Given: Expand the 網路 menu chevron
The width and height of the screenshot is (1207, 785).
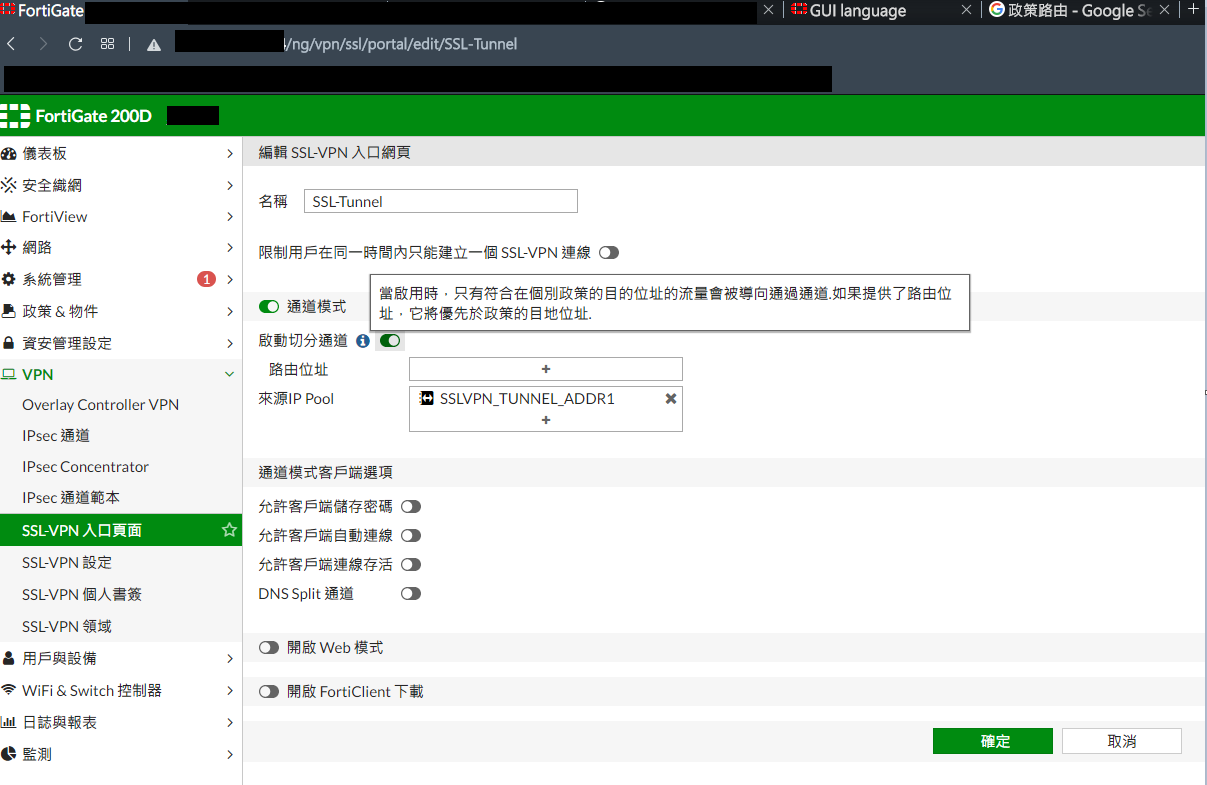Looking at the screenshot, I should 230,248.
